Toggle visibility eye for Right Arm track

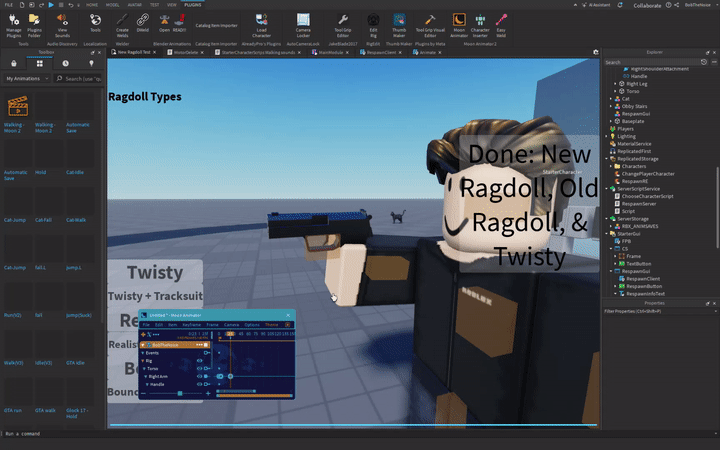click(200, 376)
